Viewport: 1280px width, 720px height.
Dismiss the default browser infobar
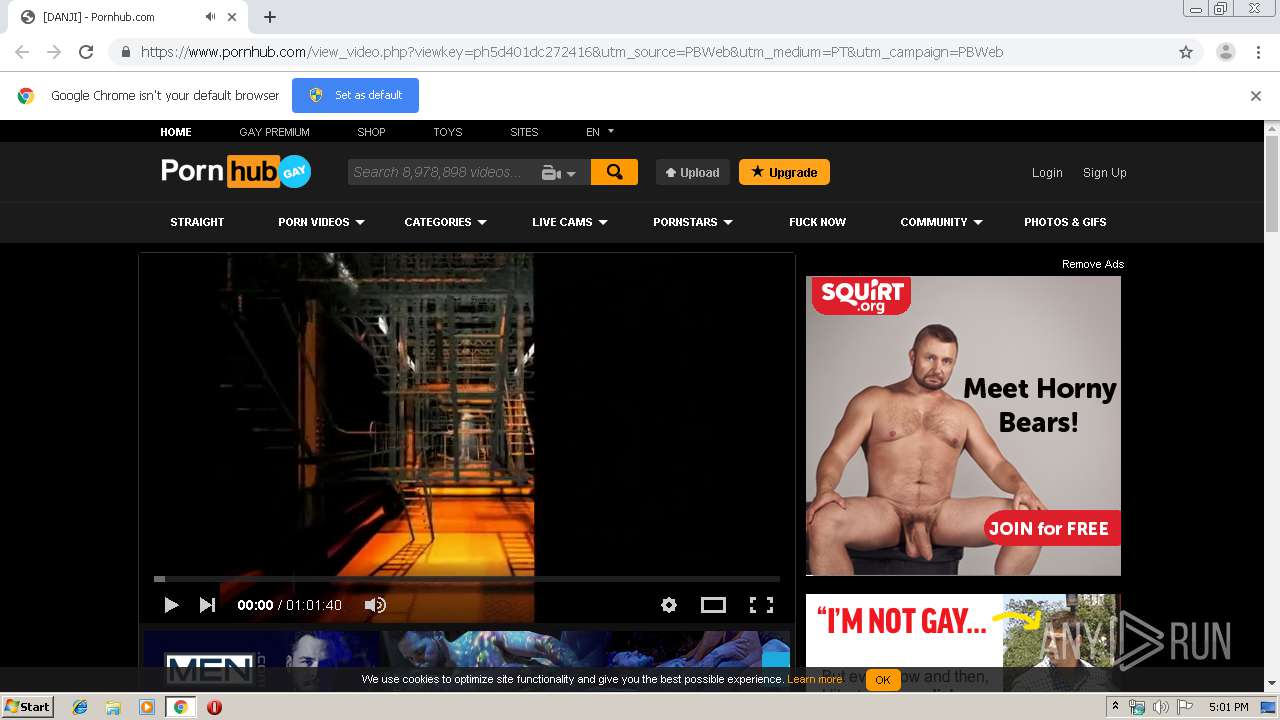[1256, 96]
